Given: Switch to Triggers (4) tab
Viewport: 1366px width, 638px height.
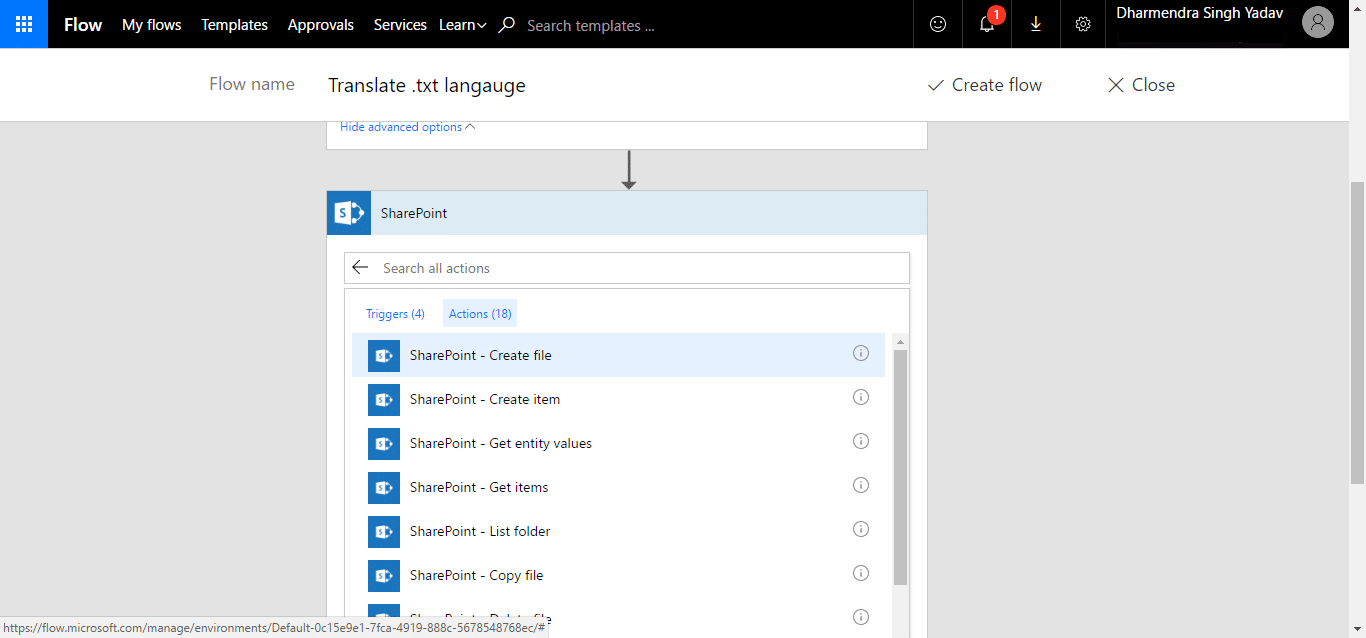Looking at the screenshot, I should click(395, 314).
